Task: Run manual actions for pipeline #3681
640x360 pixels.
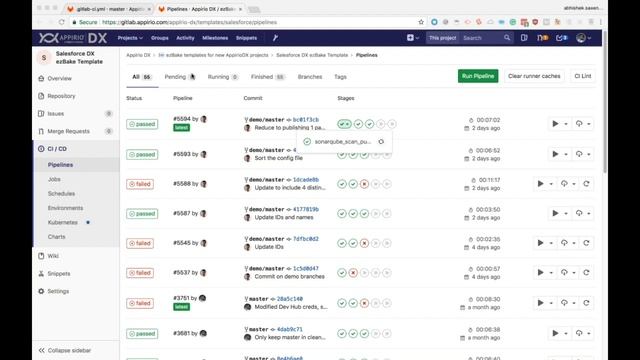Action: [555, 333]
